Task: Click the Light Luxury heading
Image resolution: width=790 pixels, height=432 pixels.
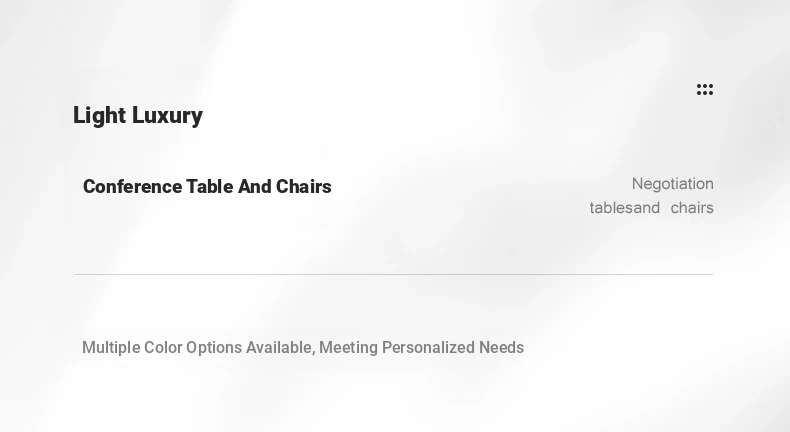Action: click(138, 116)
